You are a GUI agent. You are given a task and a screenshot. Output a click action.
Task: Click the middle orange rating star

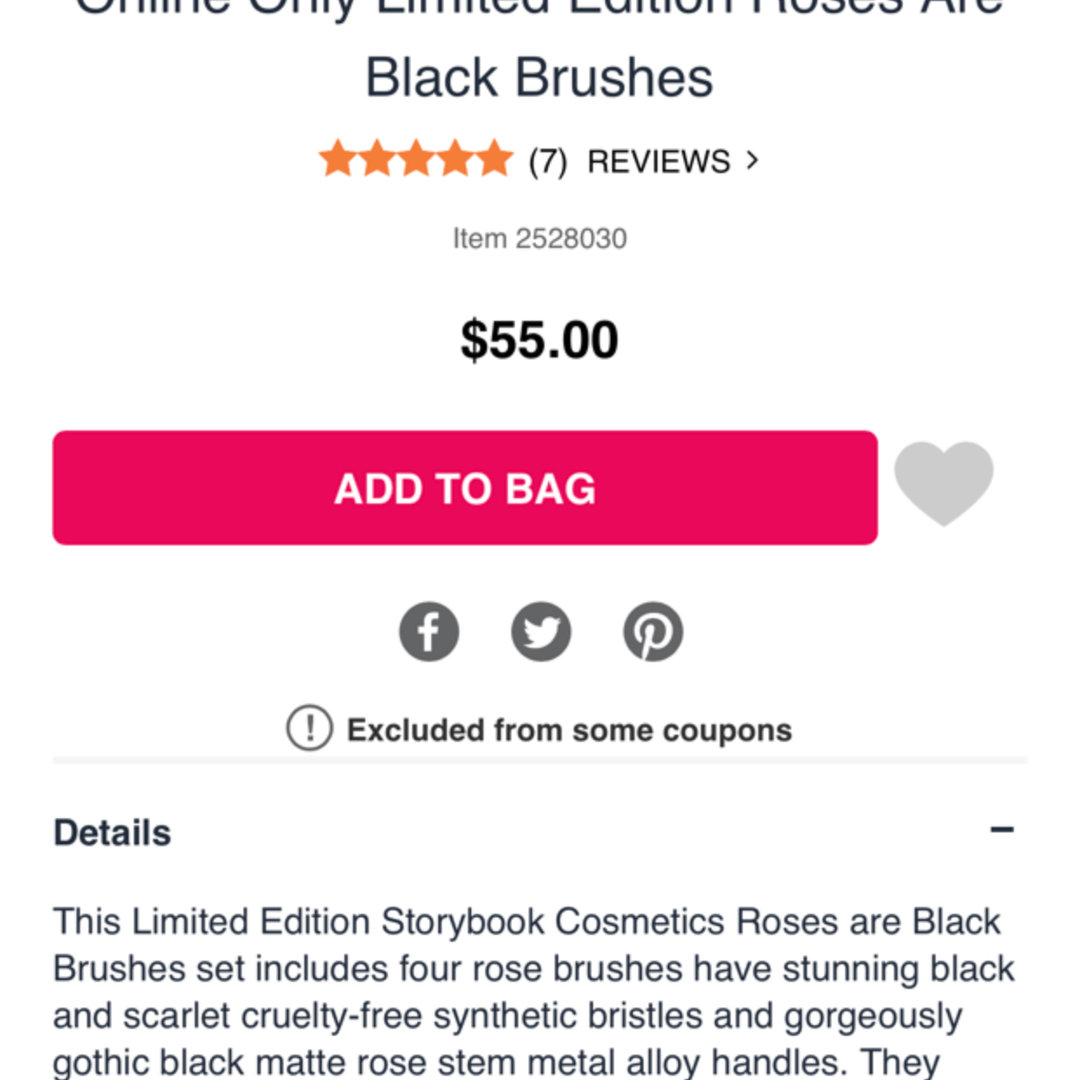416,160
